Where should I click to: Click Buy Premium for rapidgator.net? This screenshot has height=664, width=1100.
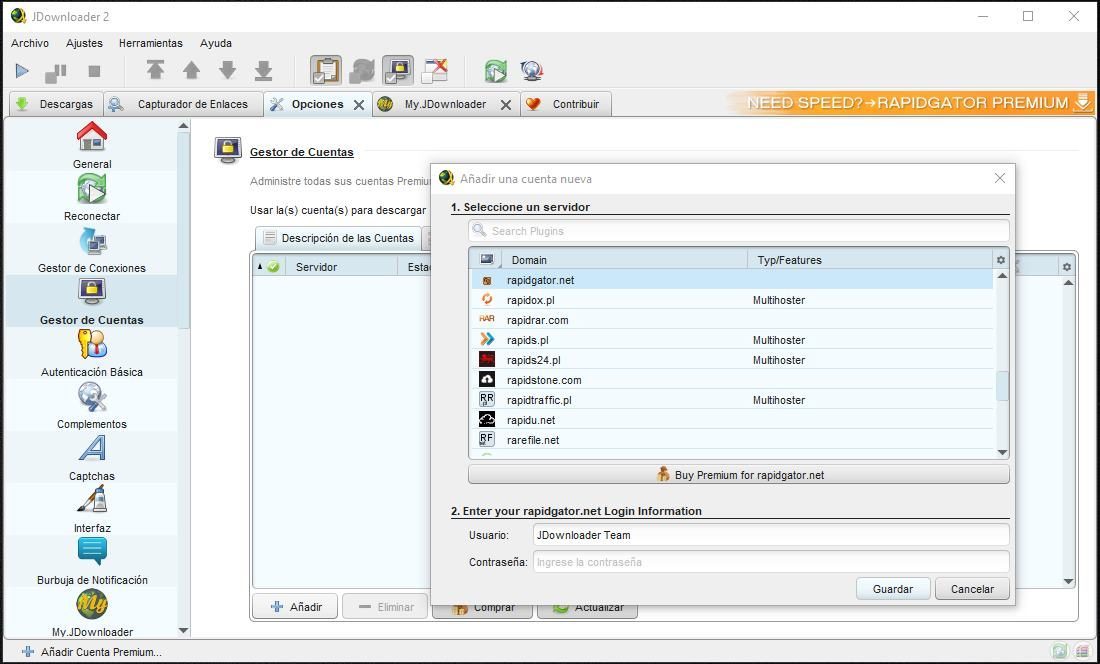(x=739, y=475)
